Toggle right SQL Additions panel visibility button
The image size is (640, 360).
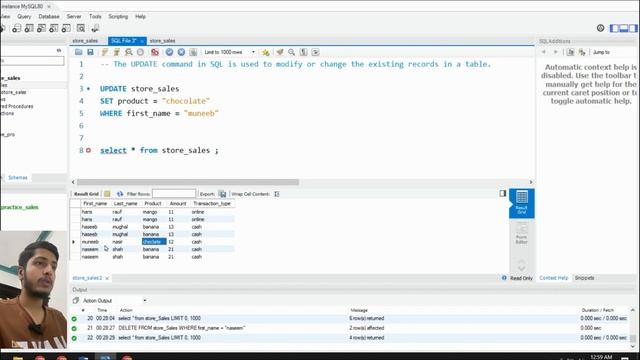coord(633,28)
